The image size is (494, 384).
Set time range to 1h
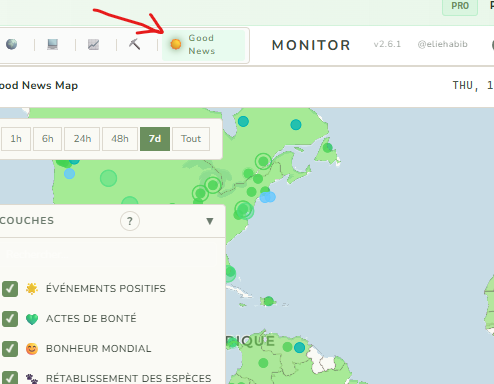[x=16, y=139]
